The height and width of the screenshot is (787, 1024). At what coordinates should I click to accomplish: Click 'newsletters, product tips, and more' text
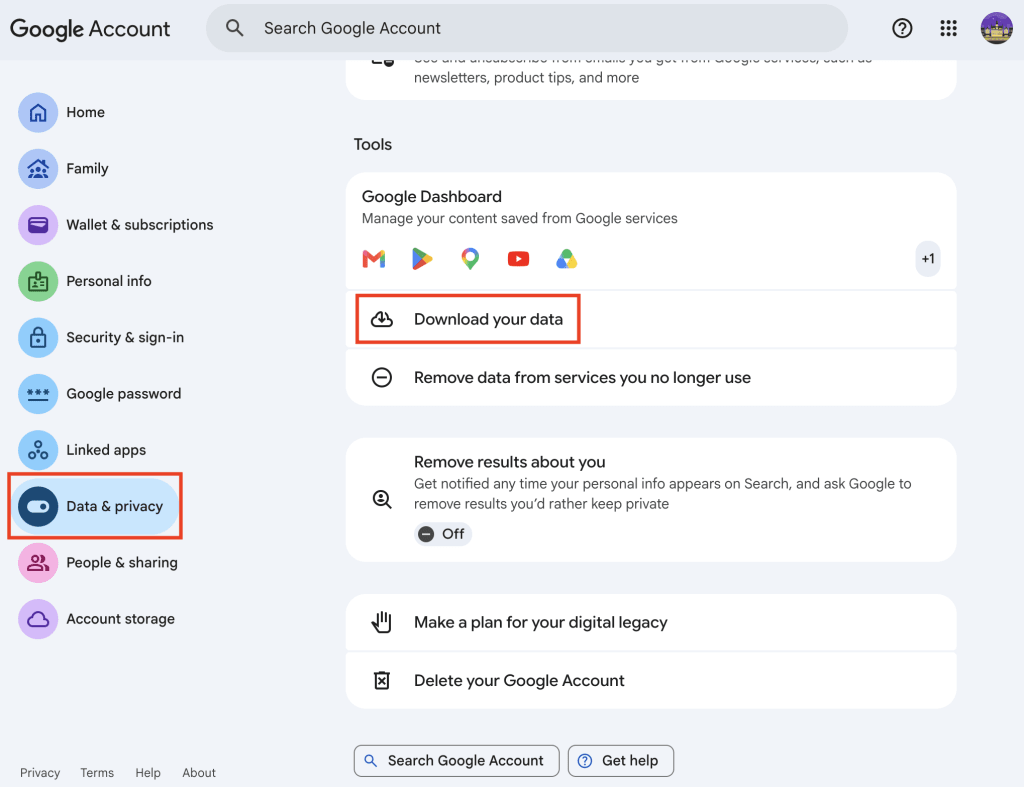pyautogui.click(x=526, y=78)
